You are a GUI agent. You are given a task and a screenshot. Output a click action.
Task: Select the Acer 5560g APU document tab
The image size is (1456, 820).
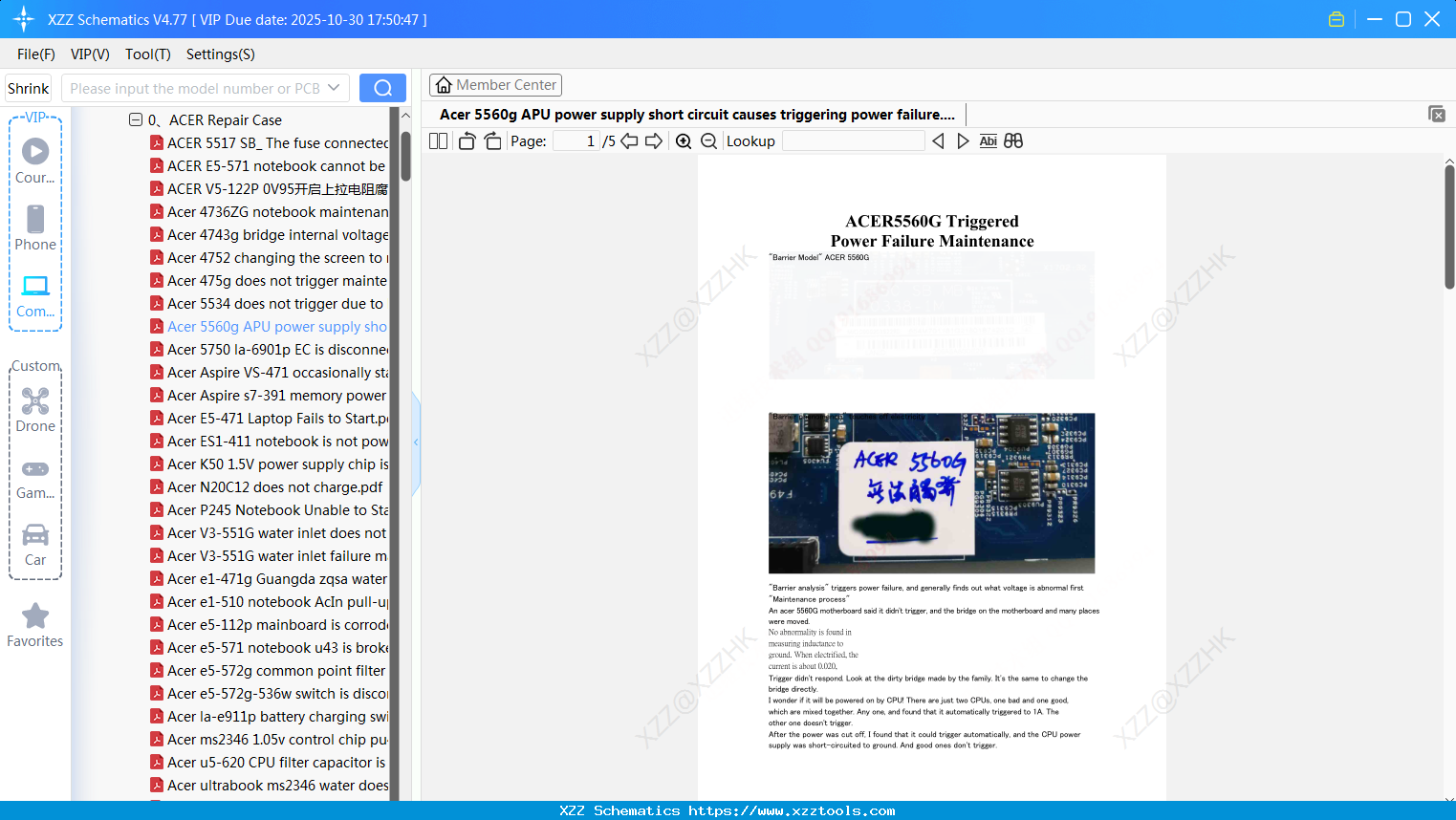(697, 115)
